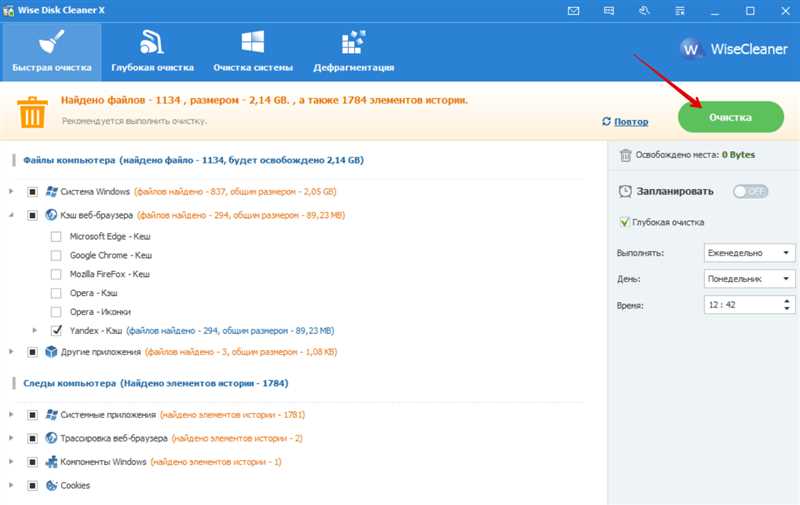The height and width of the screenshot is (505, 800).
Task: Open the mail envelope icon in title bar
Action: click(573, 11)
